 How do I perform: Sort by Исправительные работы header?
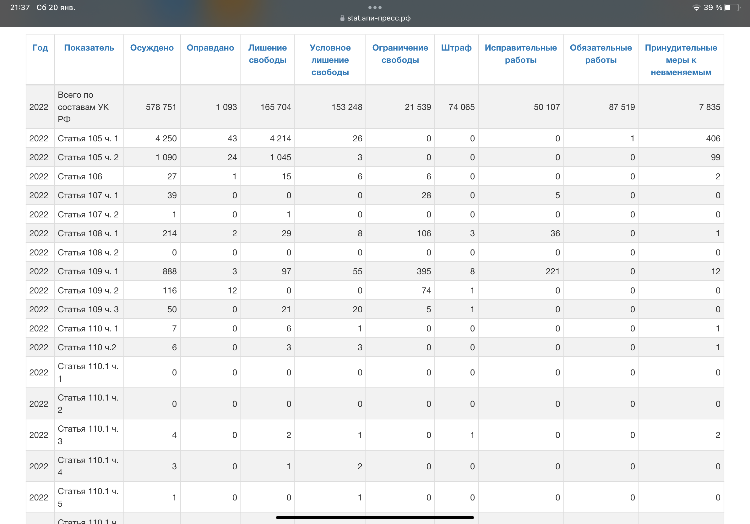pyautogui.click(x=520, y=54)
